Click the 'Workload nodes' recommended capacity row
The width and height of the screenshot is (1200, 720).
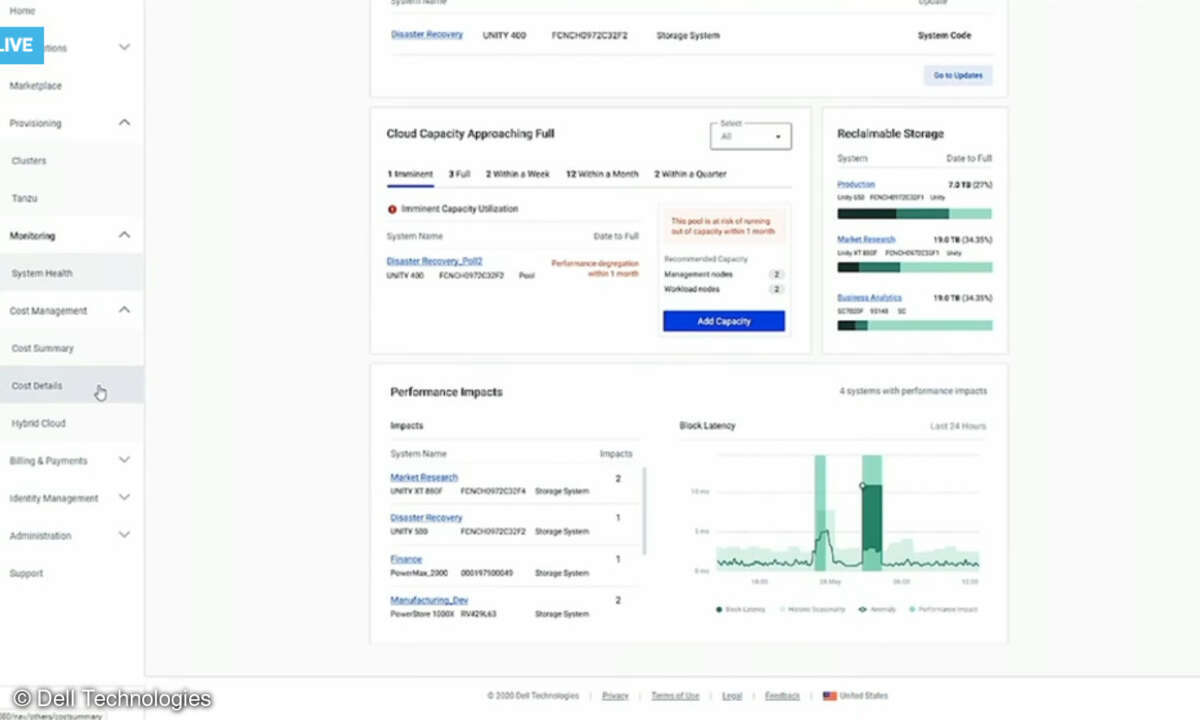[x=724, y=289]
